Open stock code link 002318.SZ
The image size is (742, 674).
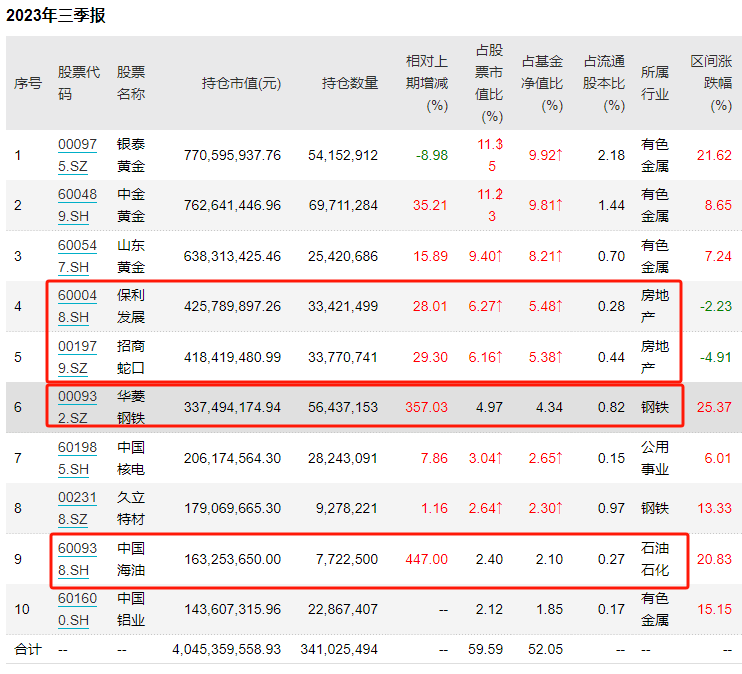(x=78, y=508)
